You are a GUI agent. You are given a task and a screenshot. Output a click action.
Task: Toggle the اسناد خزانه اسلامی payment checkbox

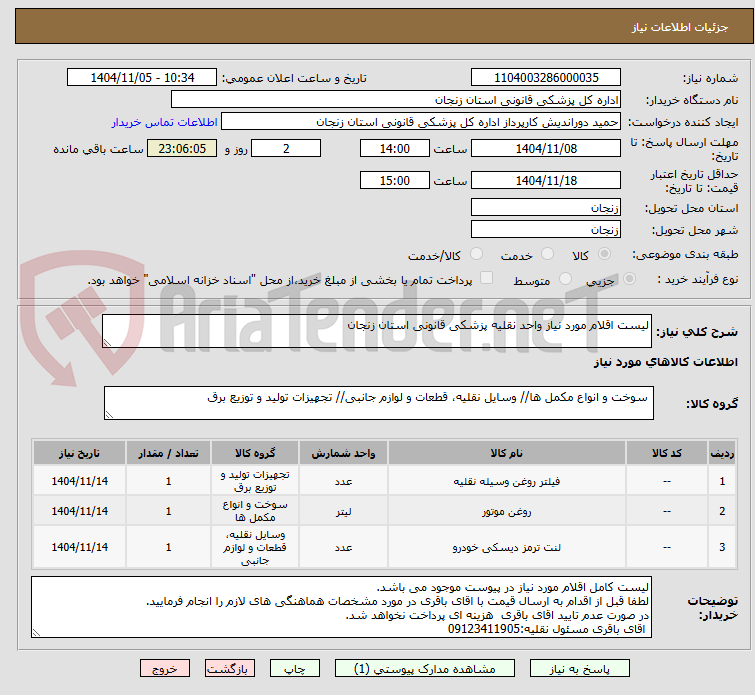click(487, 278)
